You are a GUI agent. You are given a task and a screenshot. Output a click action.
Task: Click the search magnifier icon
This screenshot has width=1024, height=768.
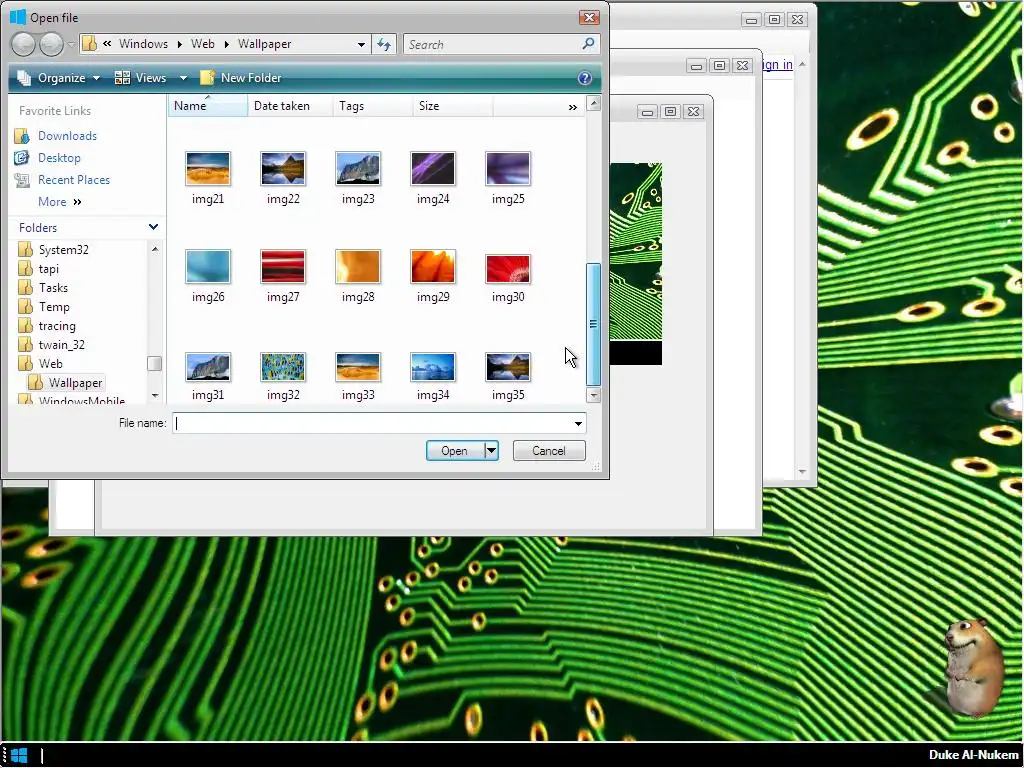tap(588, 44)
